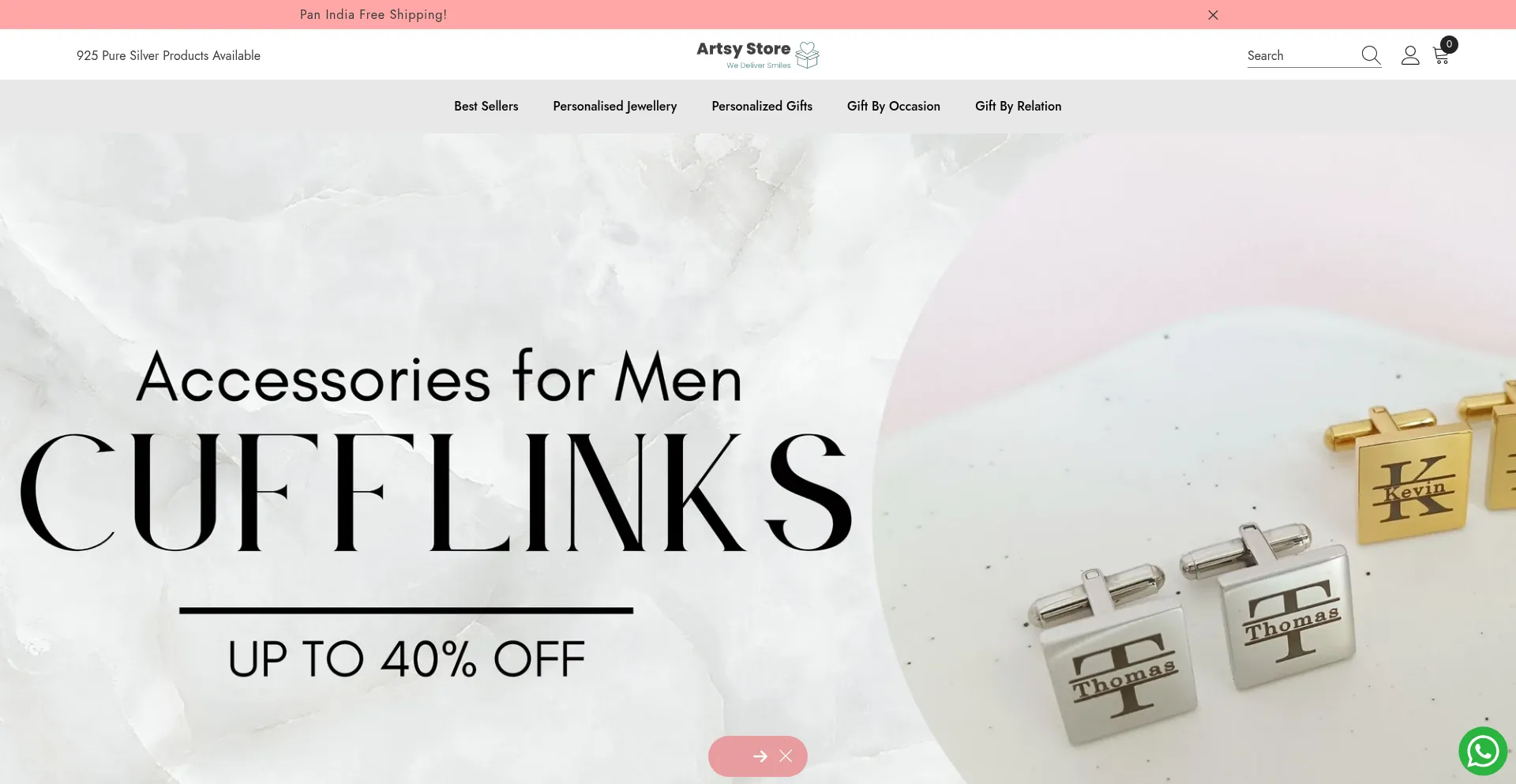
Task: Click the search magnifier icon
Action: pos(1371,55)
